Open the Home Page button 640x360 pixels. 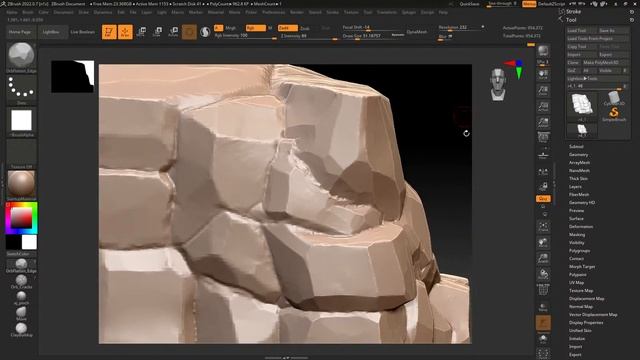click(20, 32)
